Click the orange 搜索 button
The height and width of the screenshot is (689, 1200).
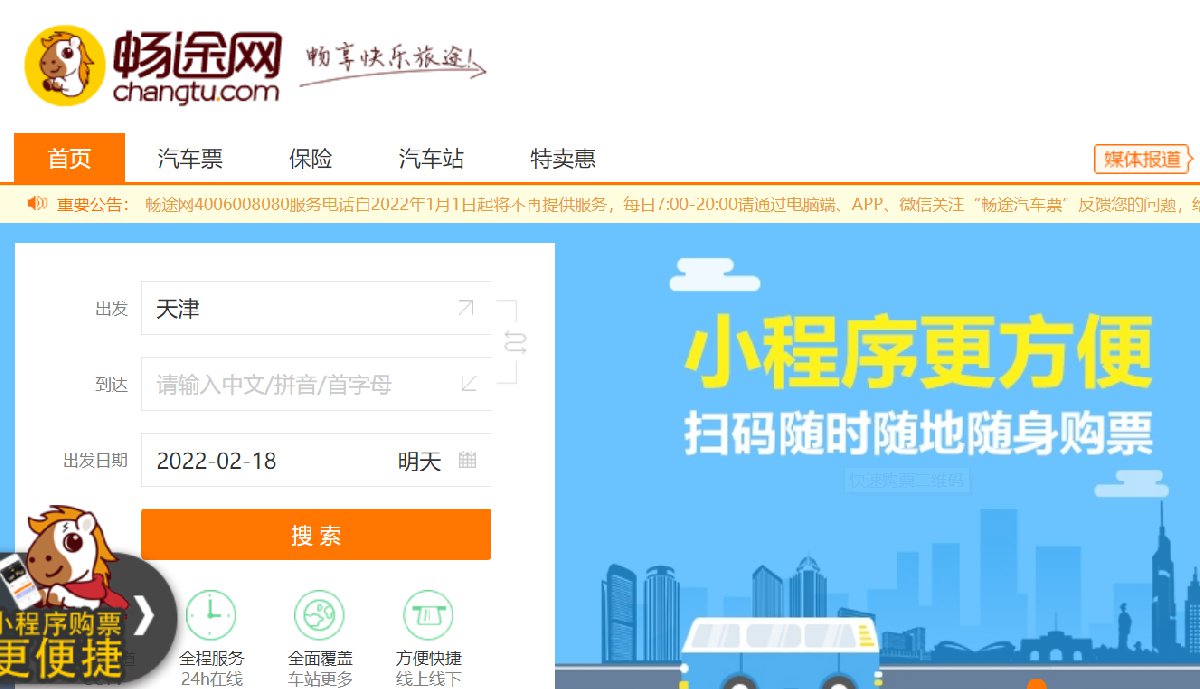pos(316,535)
